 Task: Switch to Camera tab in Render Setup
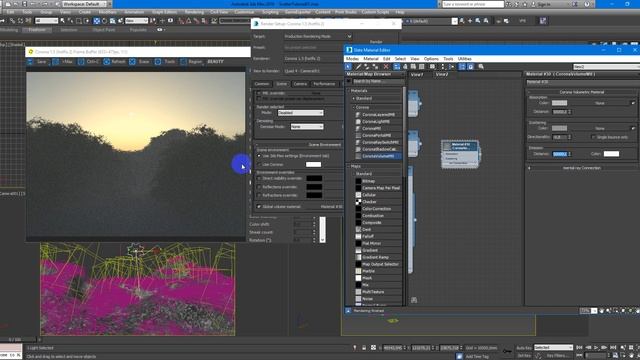[x=300, y=84]
